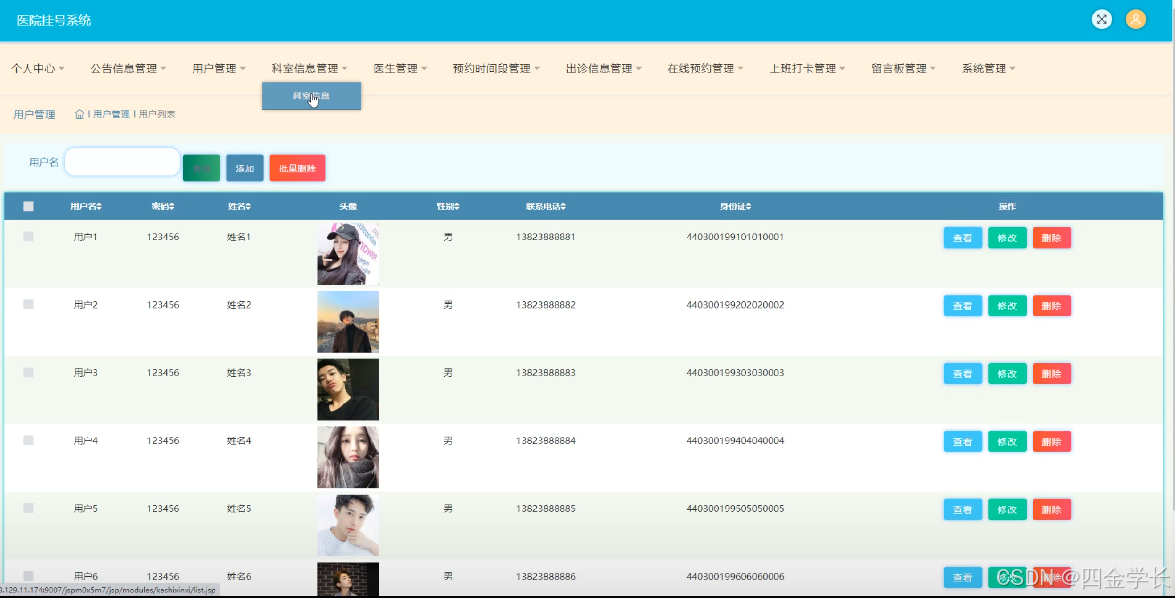This screenshot has height=598, width=1175.
Task: Click 修改 for 用户4
Action: point(1007,441)
